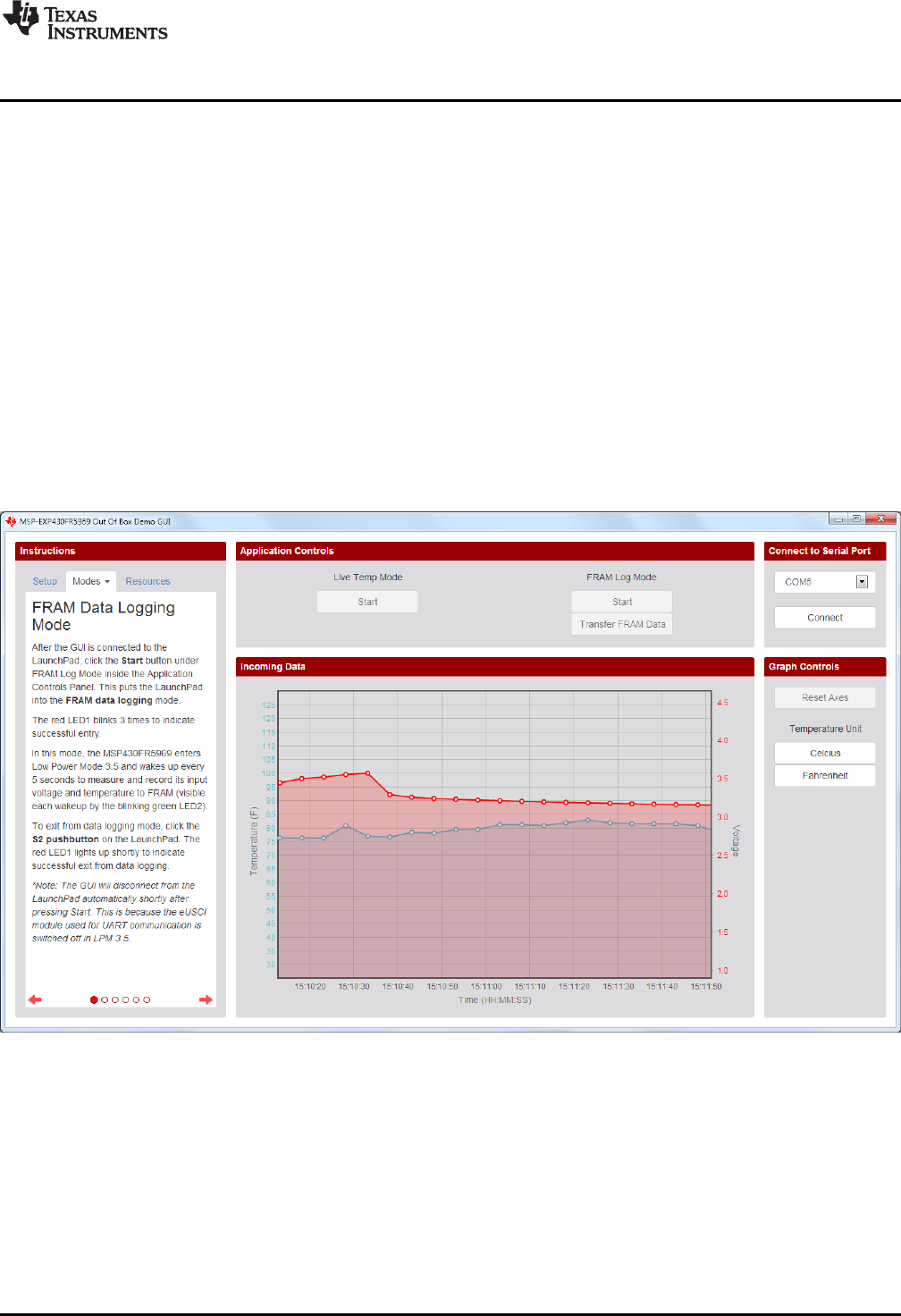901x1316 pixels.
Task: Maximize the Demo GUI window
Action: coord(856,519)
